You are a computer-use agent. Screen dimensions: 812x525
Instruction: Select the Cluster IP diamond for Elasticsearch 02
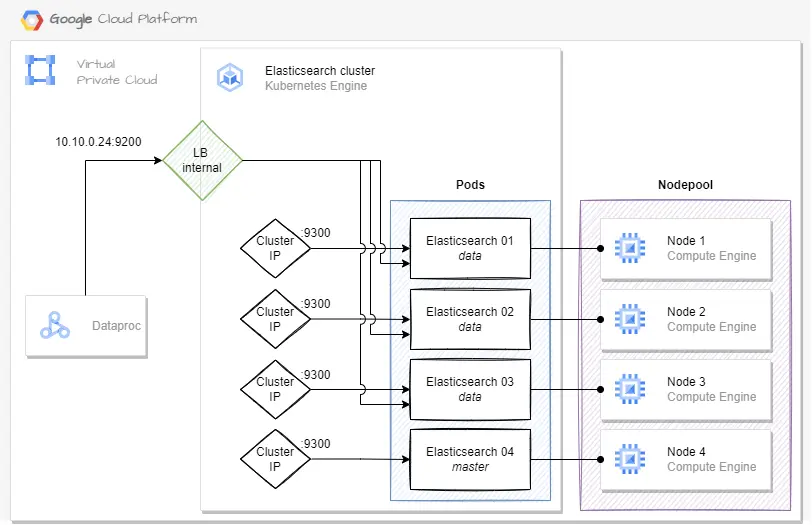pos(276,319)
